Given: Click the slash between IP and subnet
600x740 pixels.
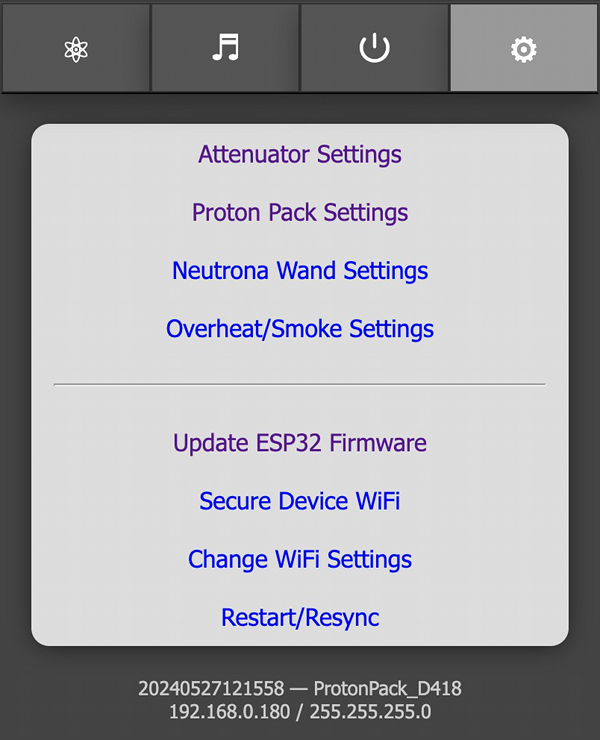Looking at the screenshot, I should (300, 712).
